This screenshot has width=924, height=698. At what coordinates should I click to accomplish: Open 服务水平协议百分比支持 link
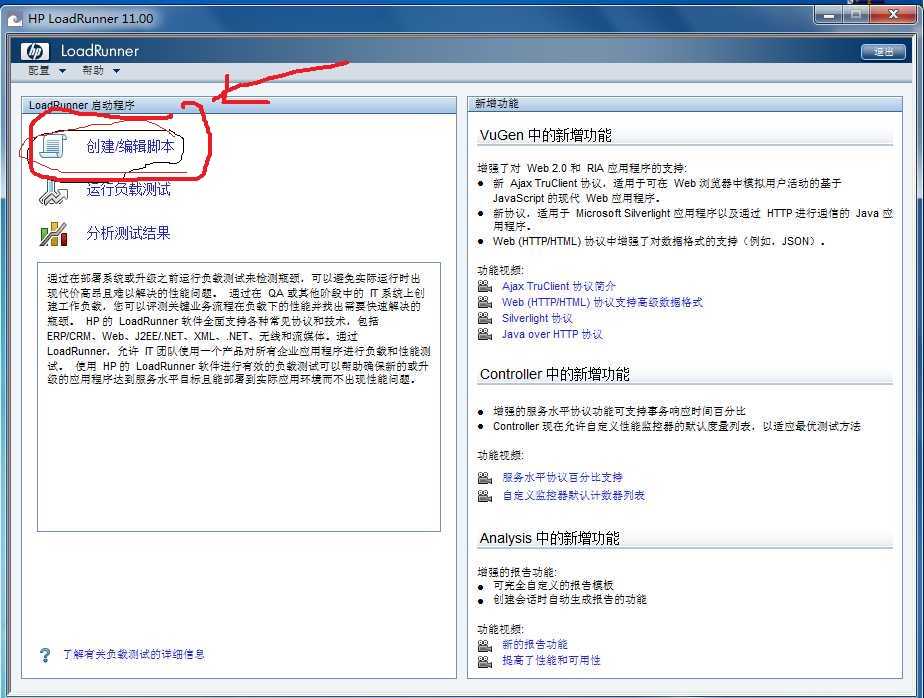[x=562, y=478]
